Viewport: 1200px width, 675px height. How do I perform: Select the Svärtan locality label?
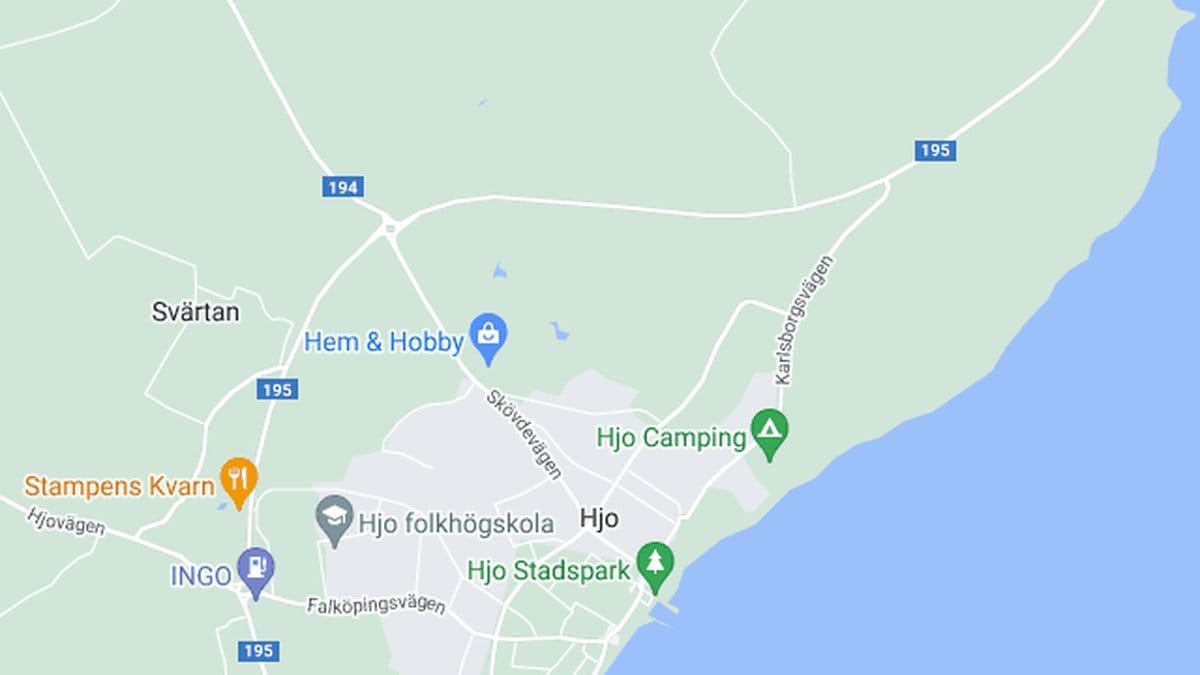tap(196, 312)
